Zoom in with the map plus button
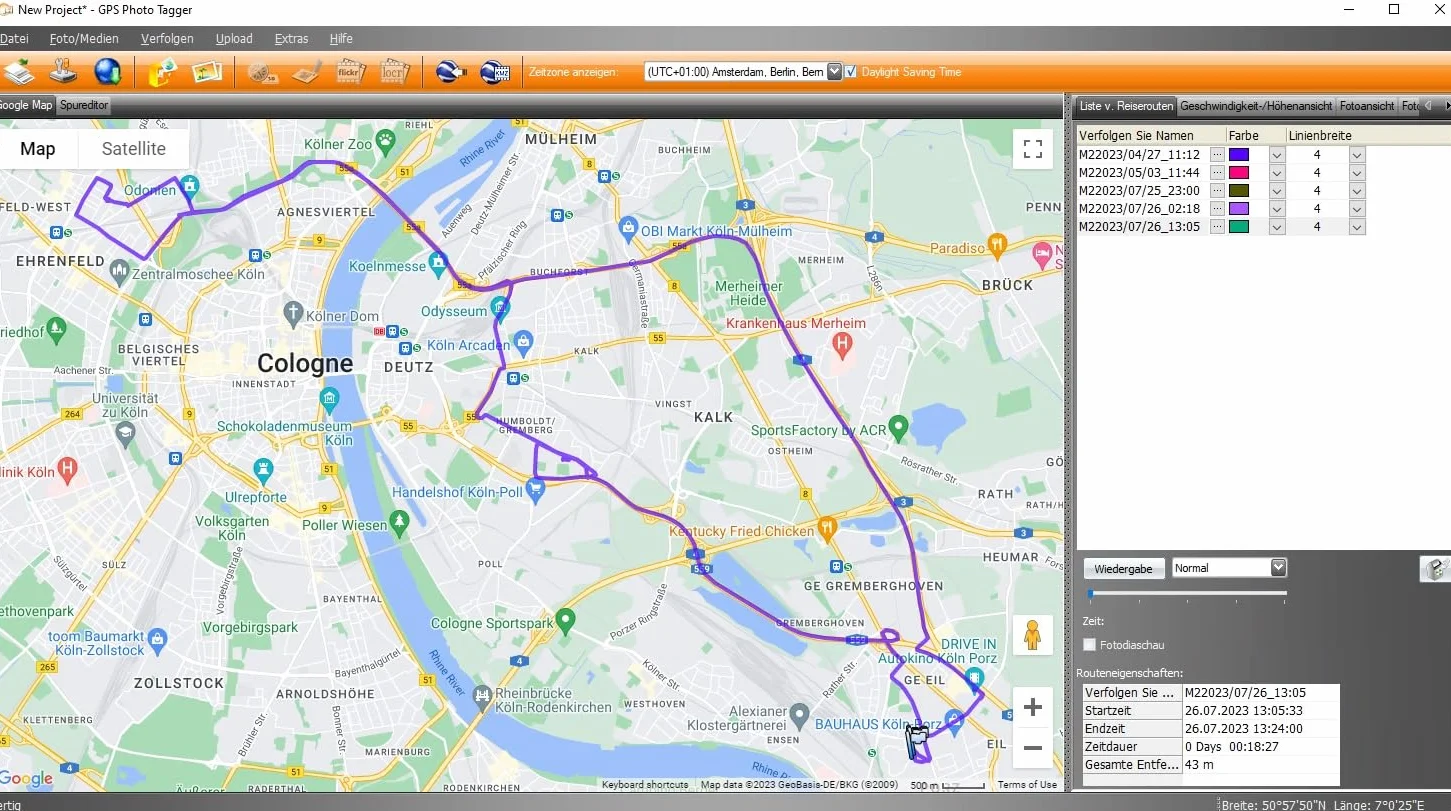Screen dimensions: 1451x811 (x=1033, y=708)
